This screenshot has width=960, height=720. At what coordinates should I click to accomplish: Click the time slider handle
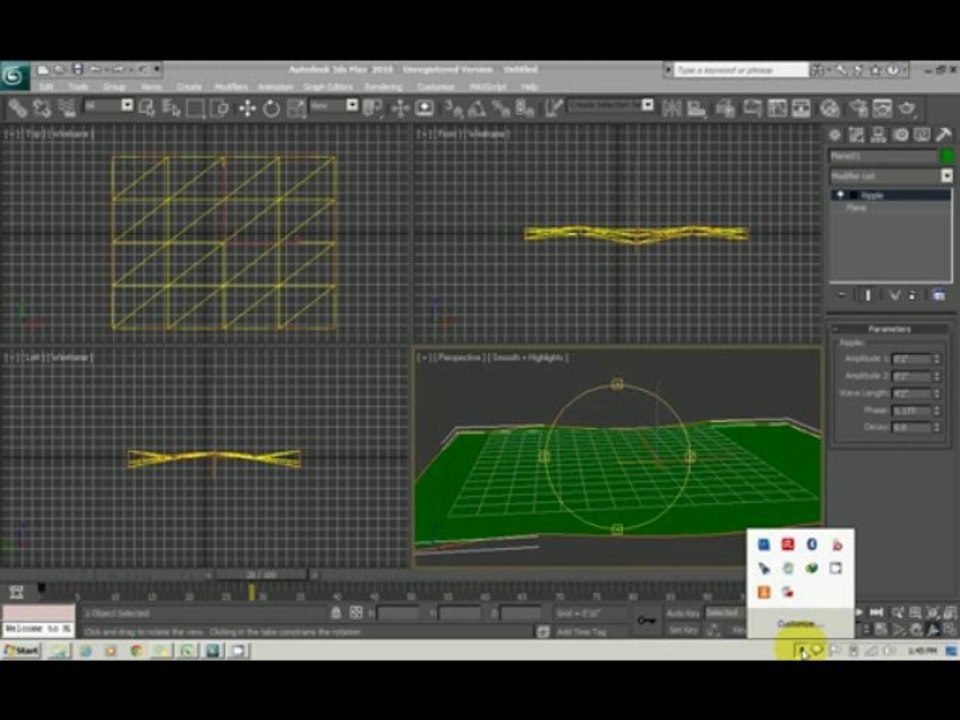(261, 575)
